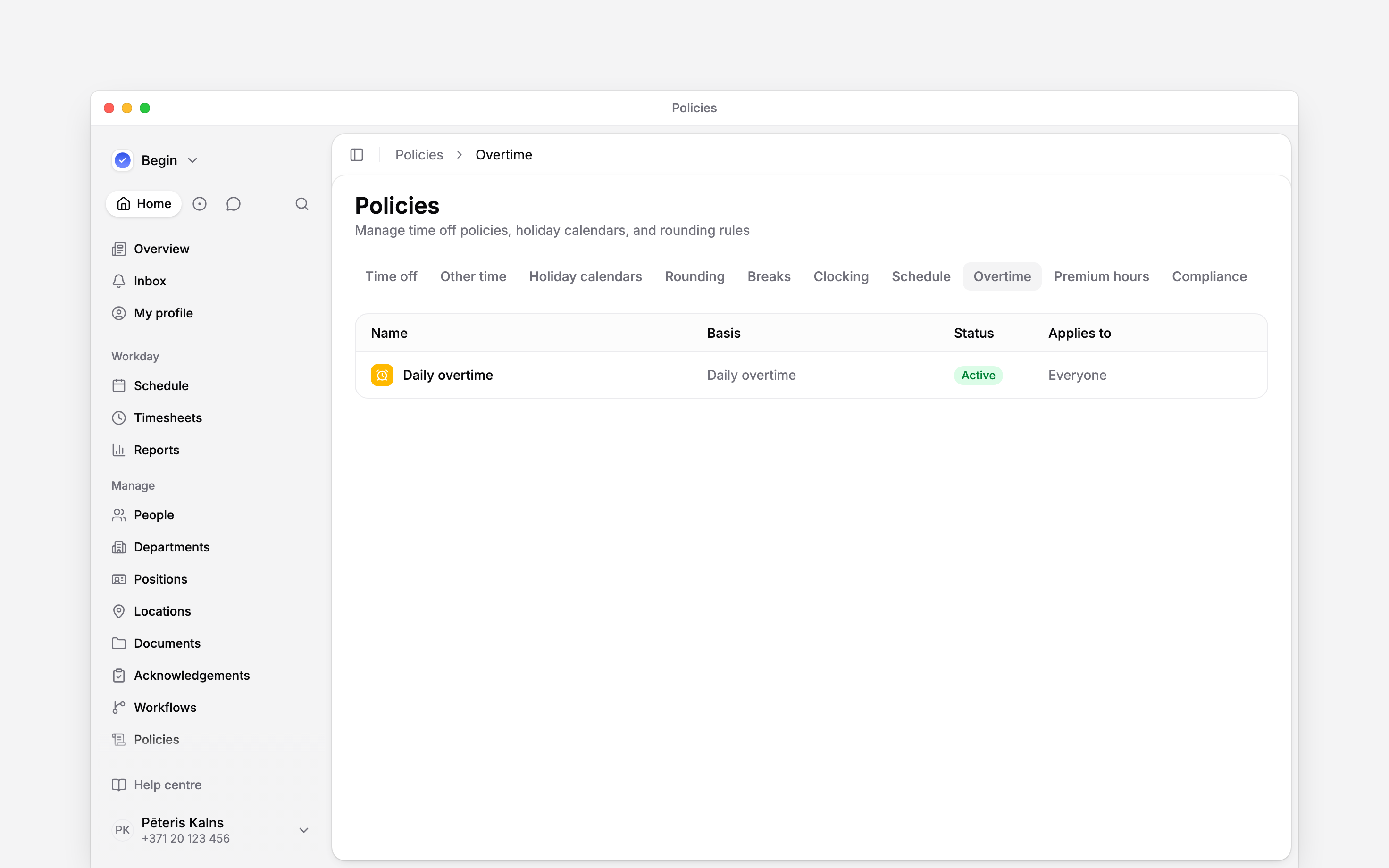Click the Everyone cell in Applies to
Image resolution: width=1389 pixels, height=868 pixels.
1077,375
